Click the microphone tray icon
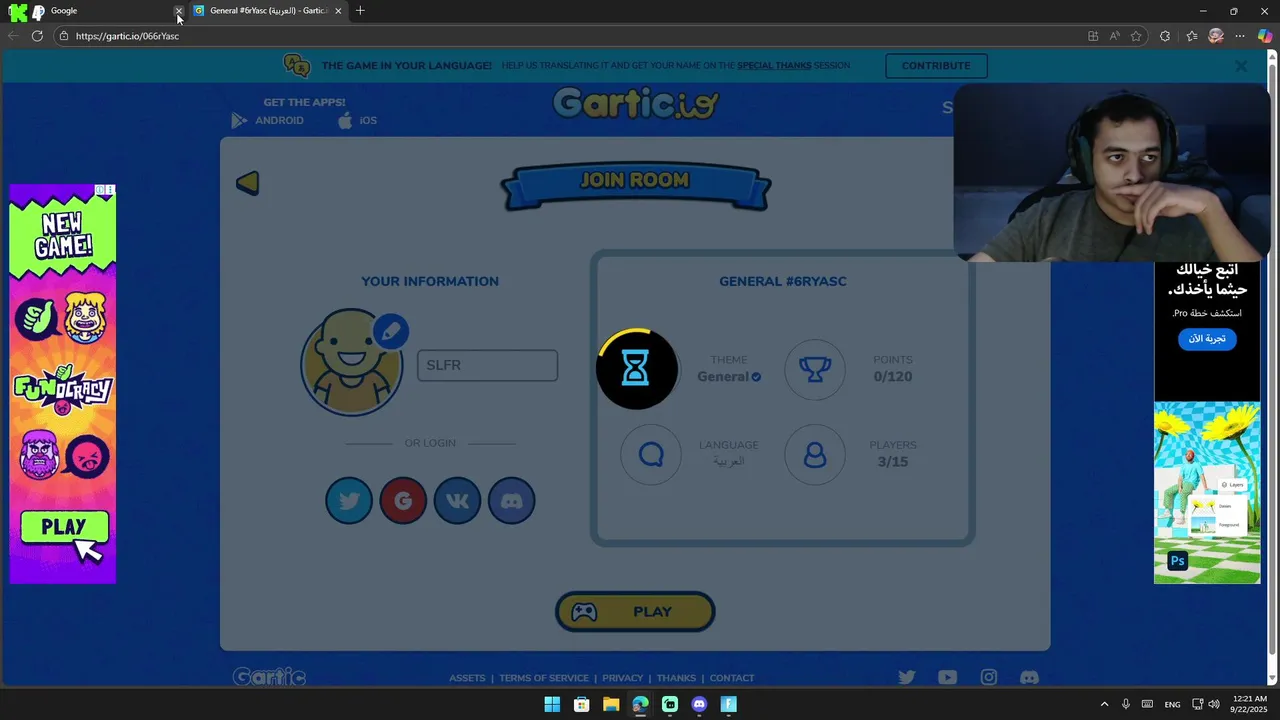This screenshot has height=720, width=1280. click(1126, 704)
